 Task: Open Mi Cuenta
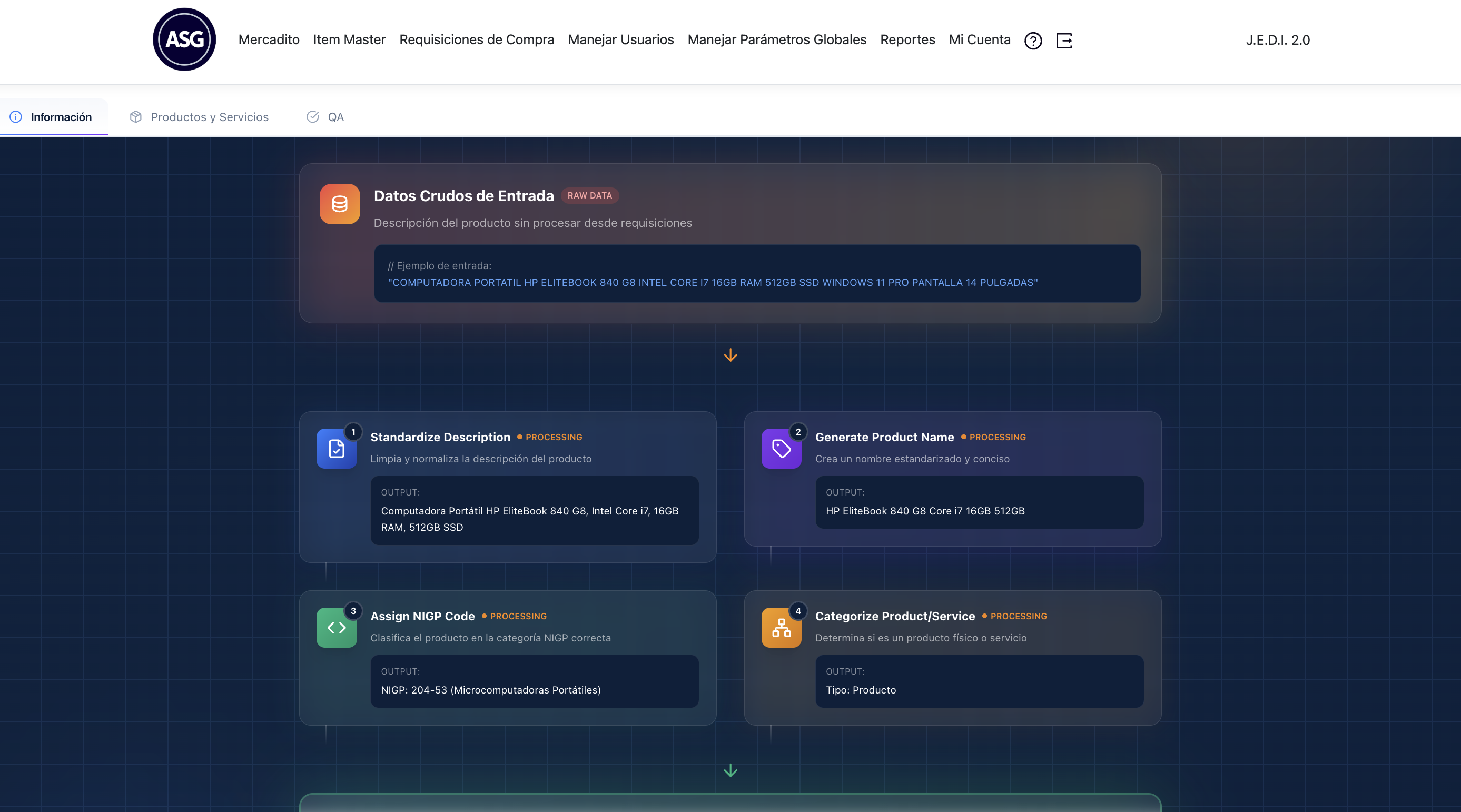pyautogui.click(x=980, y=39)
